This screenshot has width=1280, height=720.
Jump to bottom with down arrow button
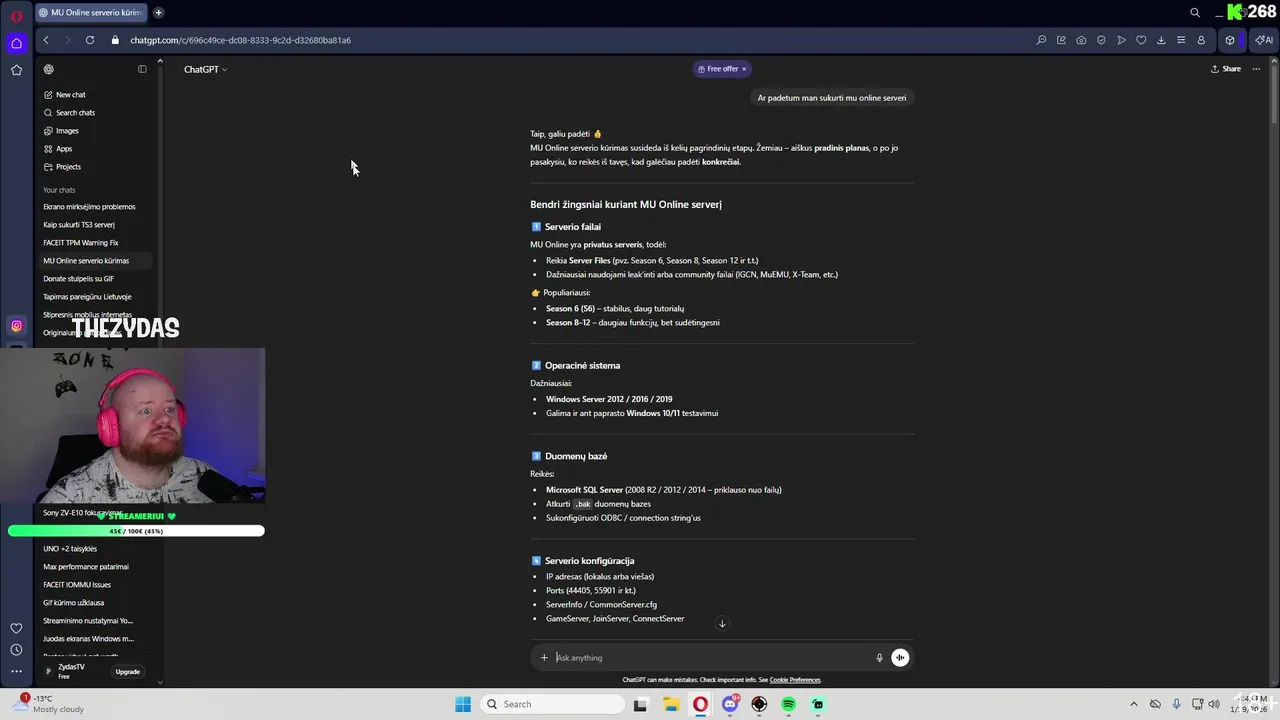722,623
